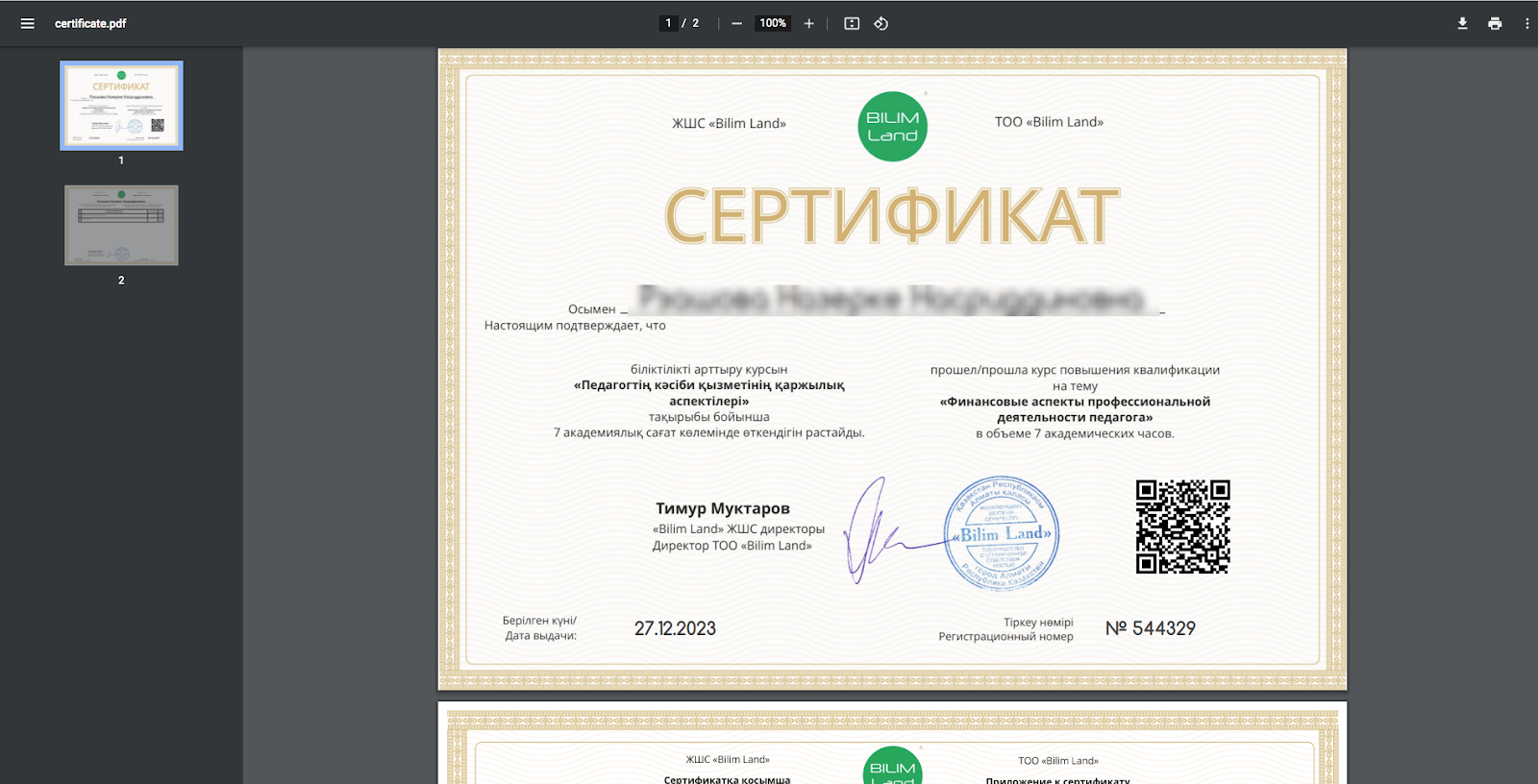The image size is (1538, 784).
Task: Click the text тақырыбы бойынша
Action: 708,417
